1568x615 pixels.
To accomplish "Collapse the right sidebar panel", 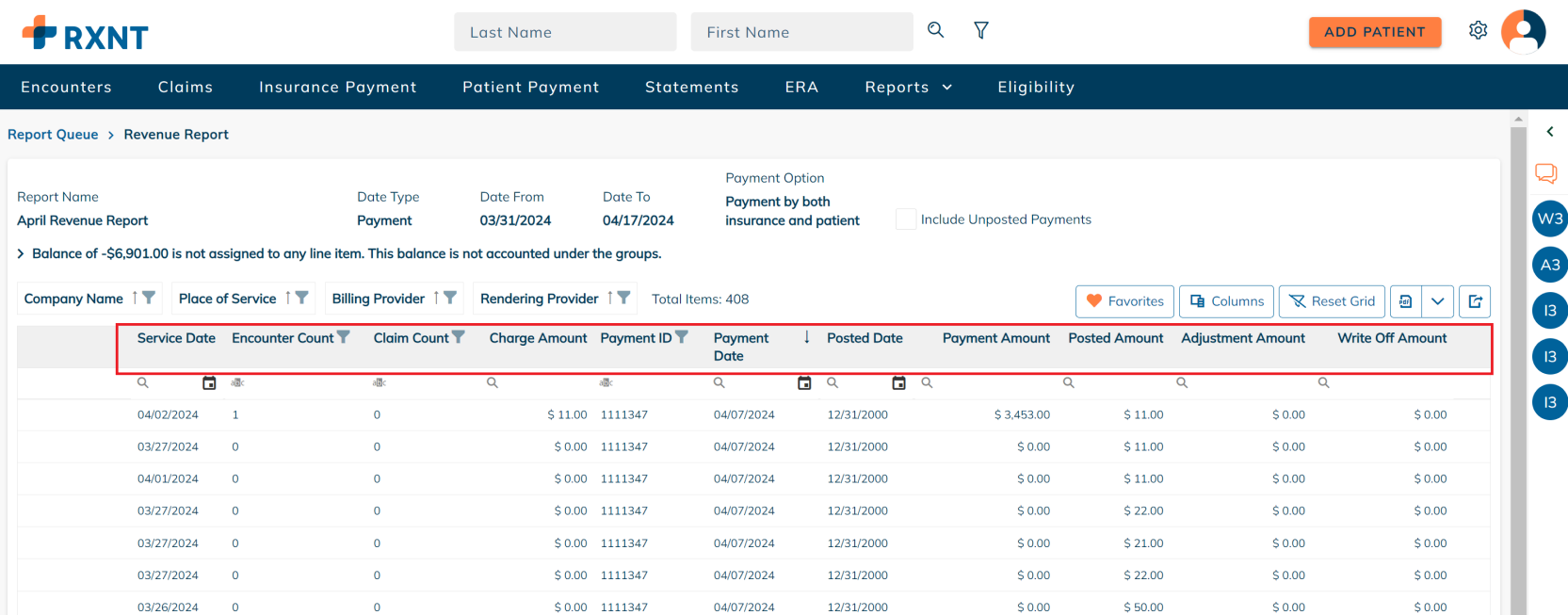I will click(x=1550, y=132).
